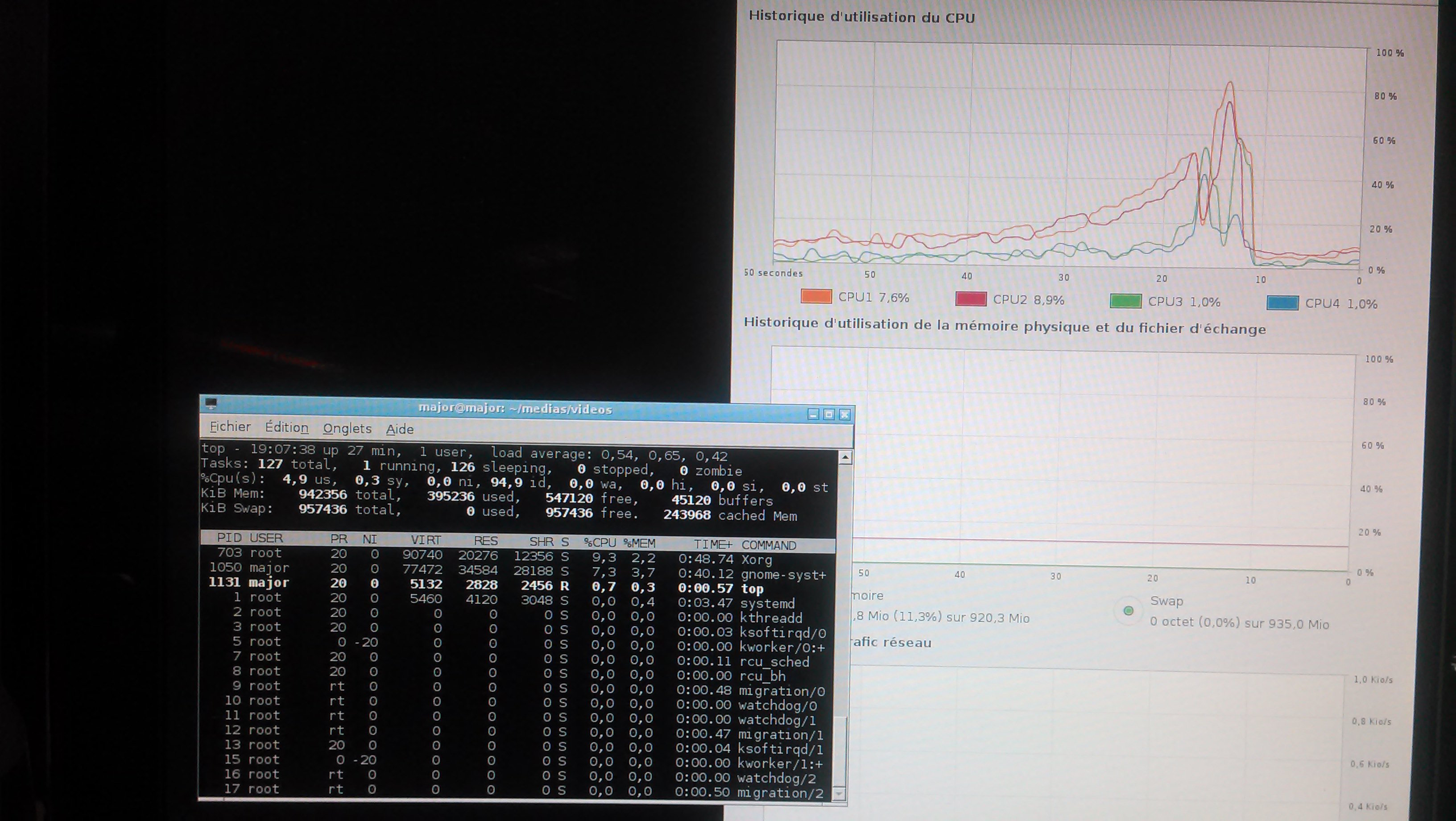The image size is (1456, 821).
Task: Change the CPU2 red color swatch
Action: [x=971, y=299]
